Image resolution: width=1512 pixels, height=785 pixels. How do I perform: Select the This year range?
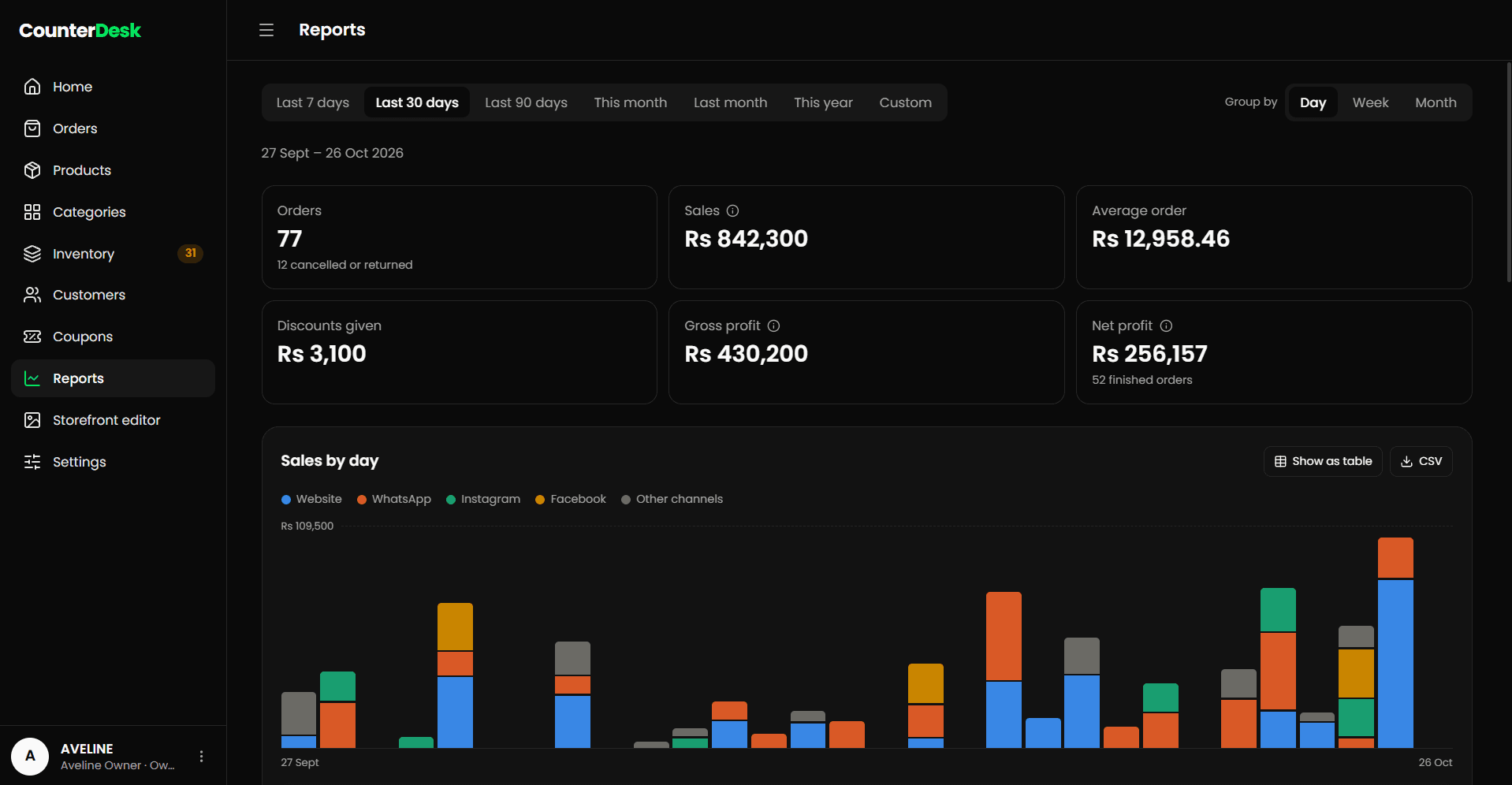point(823,102)
